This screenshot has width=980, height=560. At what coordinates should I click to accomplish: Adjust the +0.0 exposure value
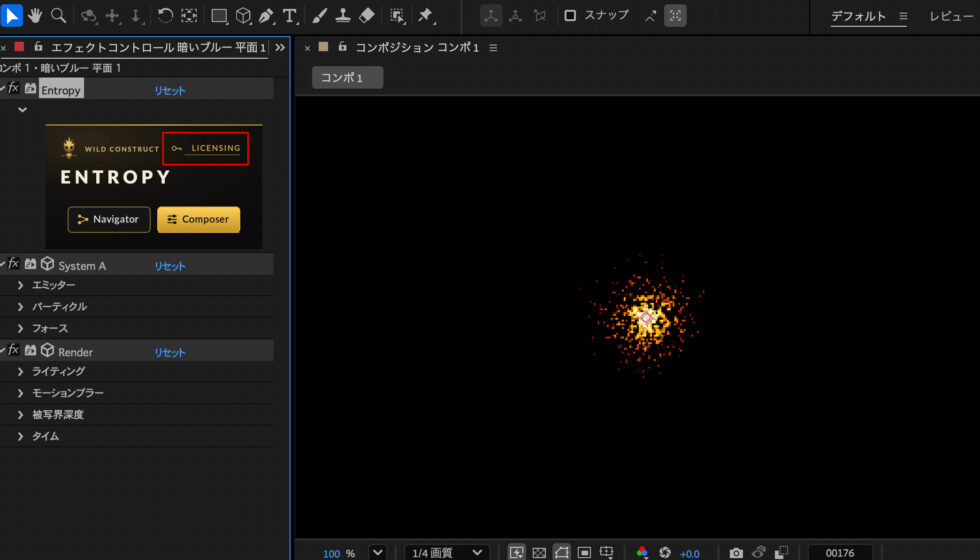point(690,553)
